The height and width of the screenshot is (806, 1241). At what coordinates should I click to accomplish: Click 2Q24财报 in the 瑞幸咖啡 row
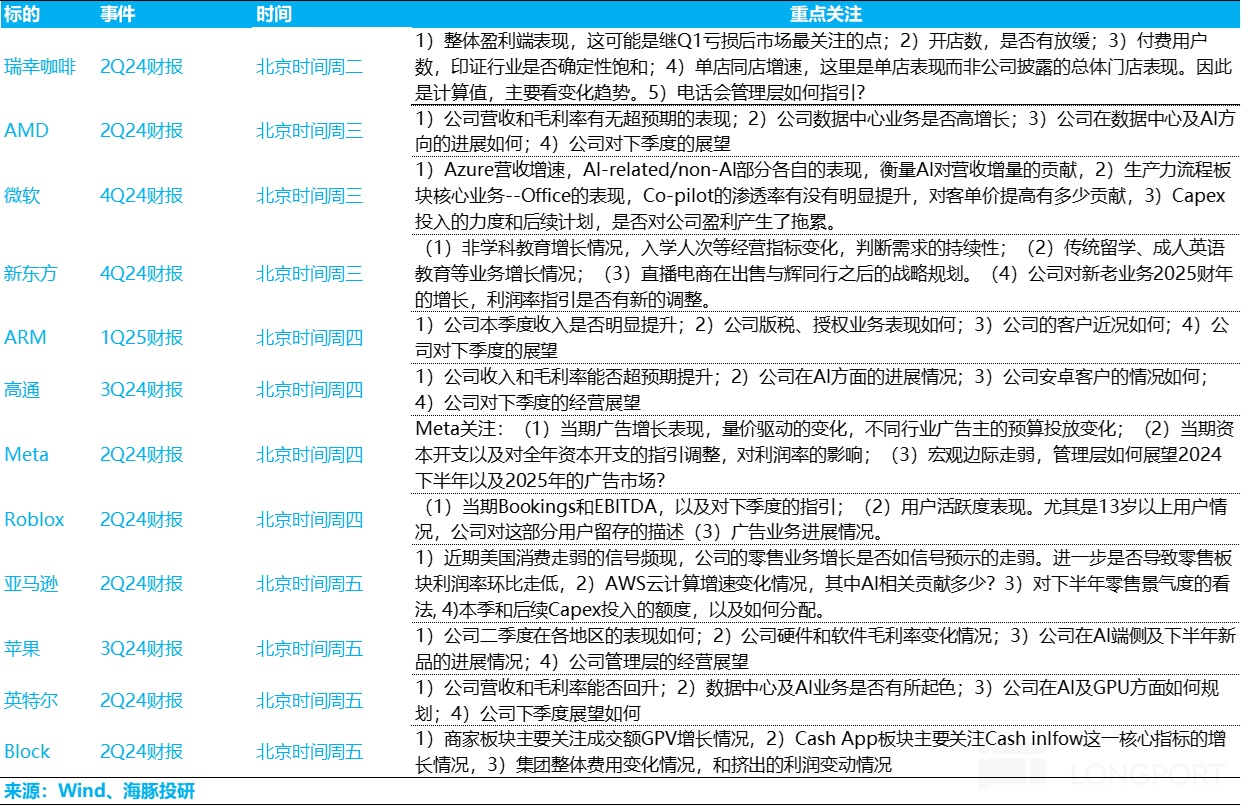[x=142, y=68]
